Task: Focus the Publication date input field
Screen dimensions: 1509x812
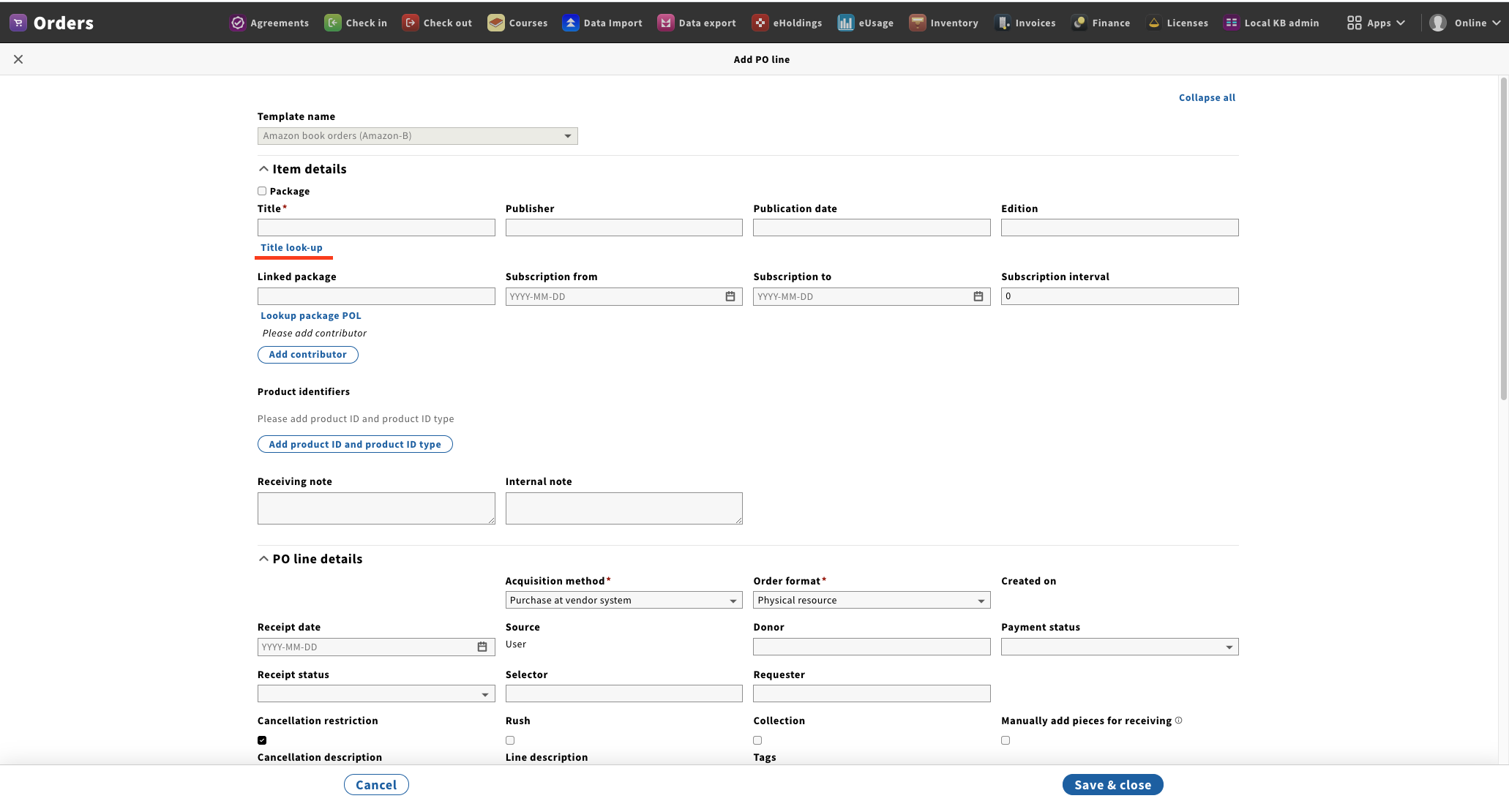Action: point(872,228)
